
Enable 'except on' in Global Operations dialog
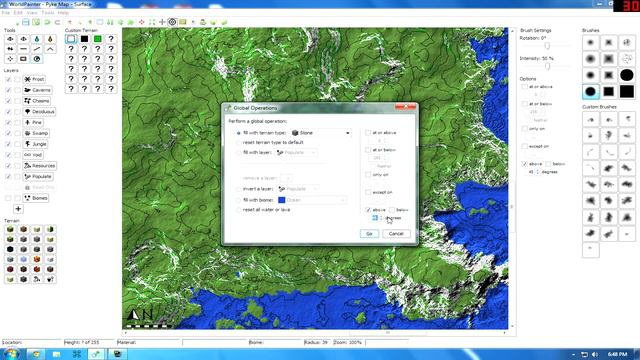pos(368,192)
